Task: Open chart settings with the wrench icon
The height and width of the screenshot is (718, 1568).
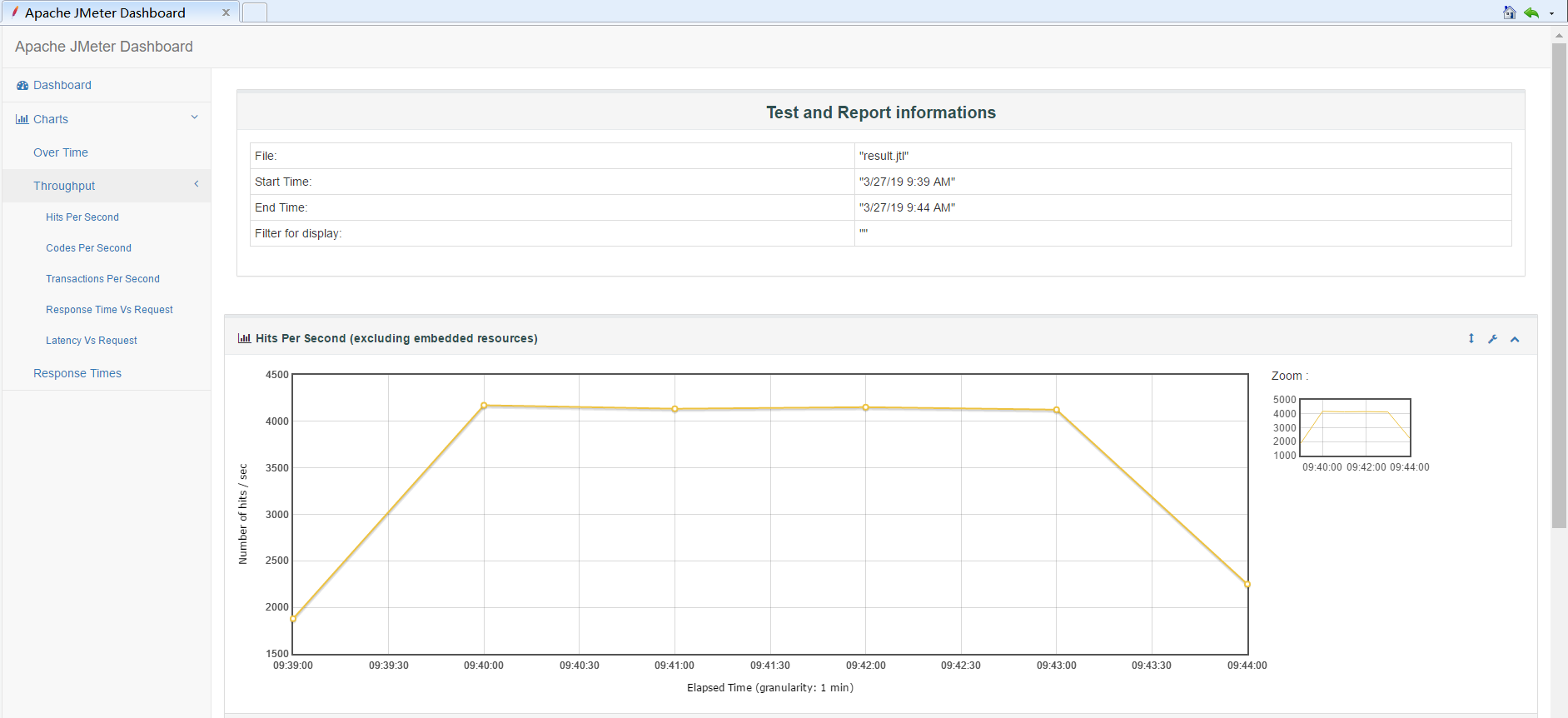Action: tap(1493, 339)
